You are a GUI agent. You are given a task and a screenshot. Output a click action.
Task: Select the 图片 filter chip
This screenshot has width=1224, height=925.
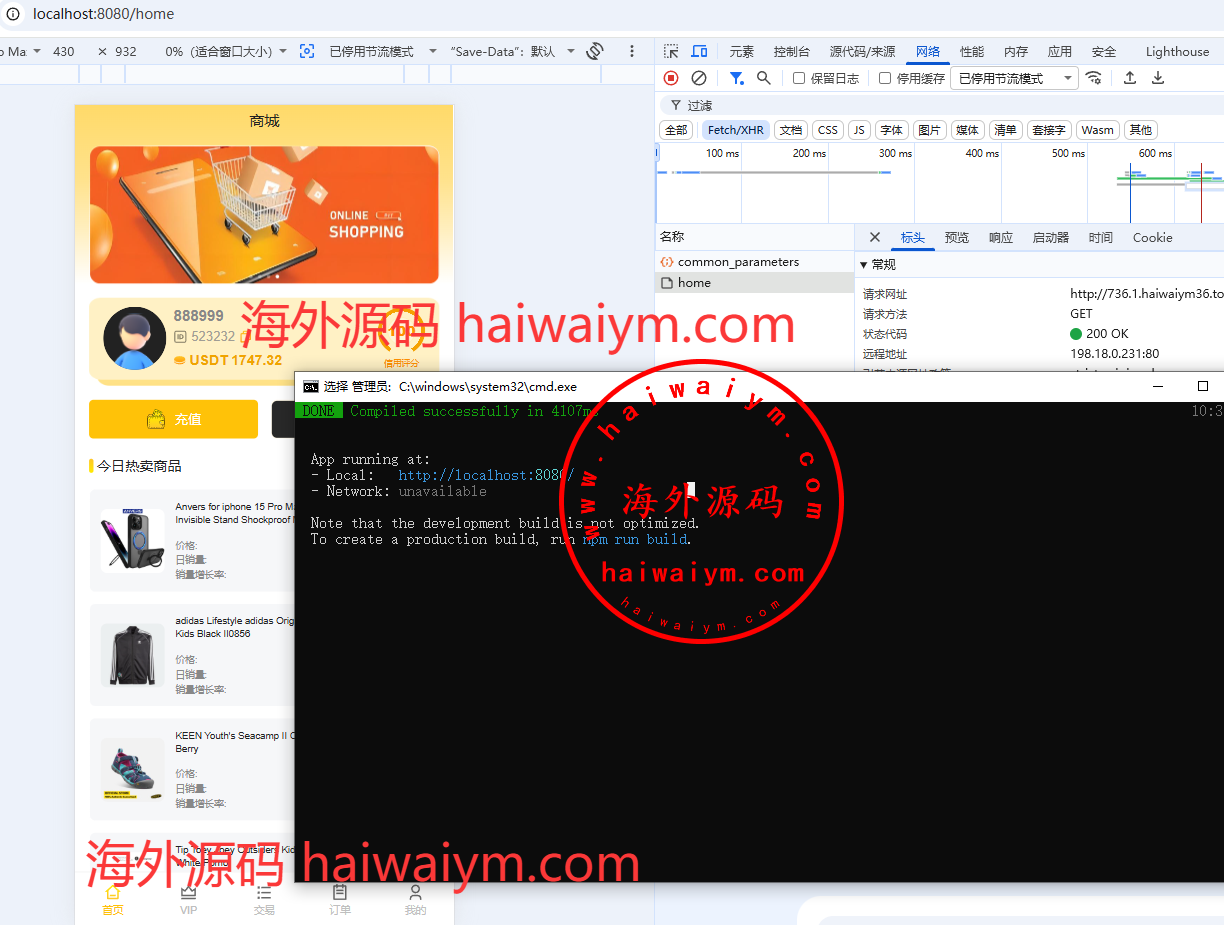pos(929,130)
